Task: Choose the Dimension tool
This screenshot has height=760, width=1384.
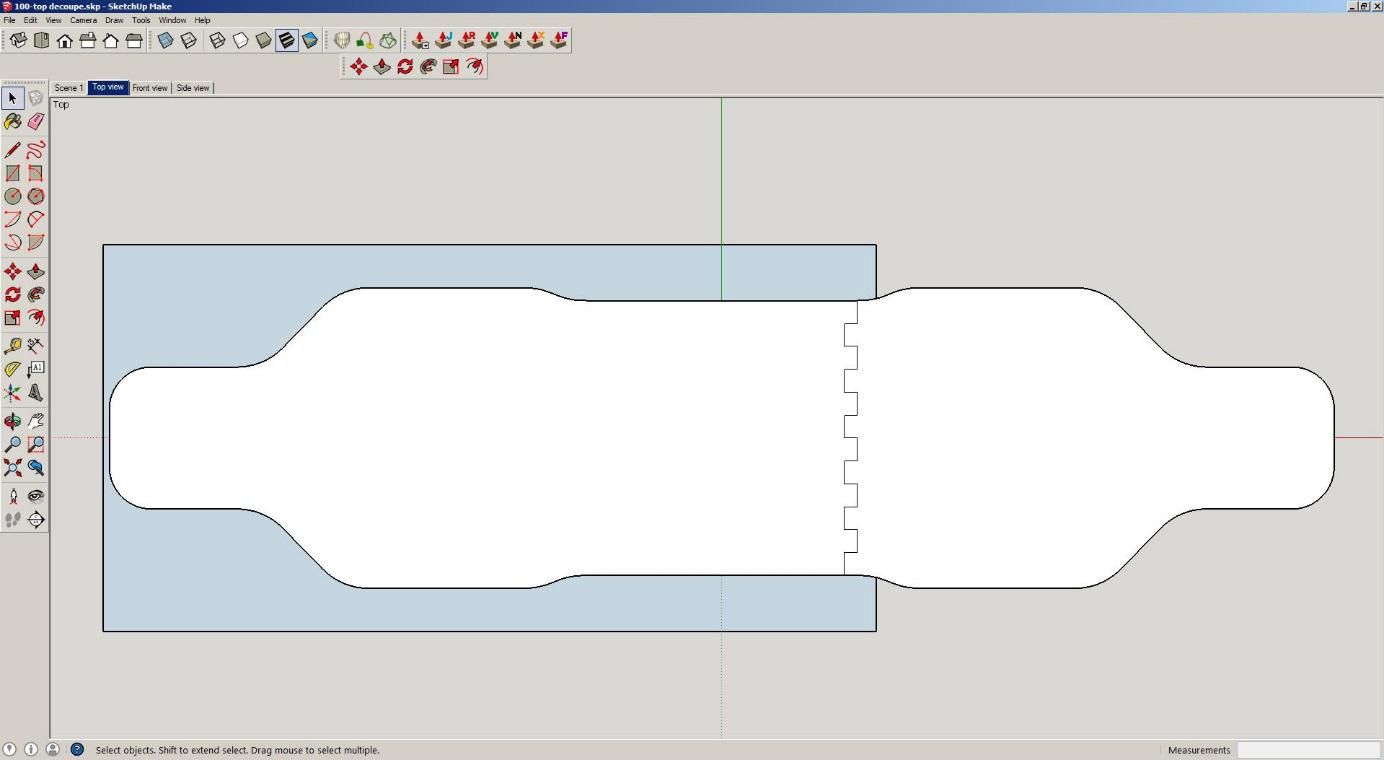Action: 36,346
